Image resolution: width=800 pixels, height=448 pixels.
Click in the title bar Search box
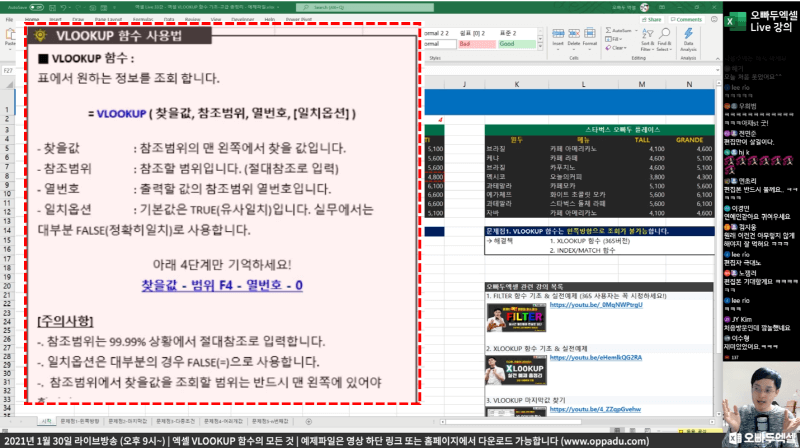(x=365, y=7)
